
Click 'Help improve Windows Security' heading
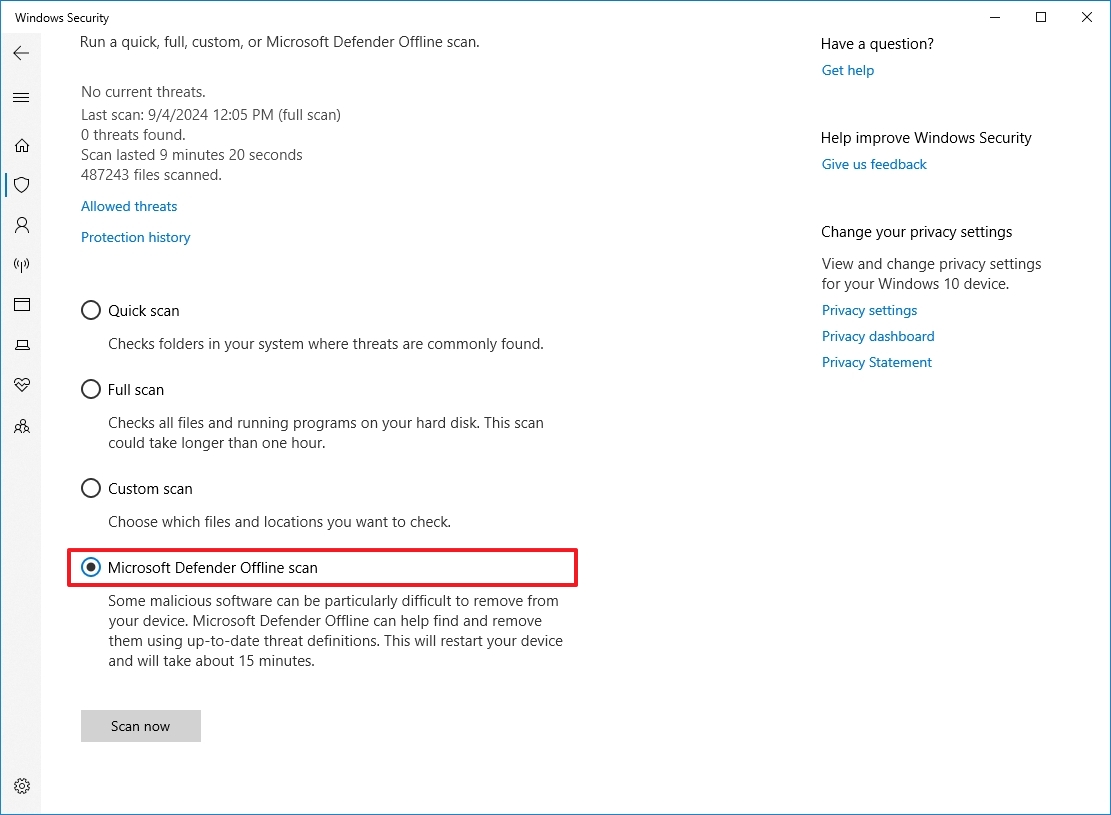pos(926,138)
